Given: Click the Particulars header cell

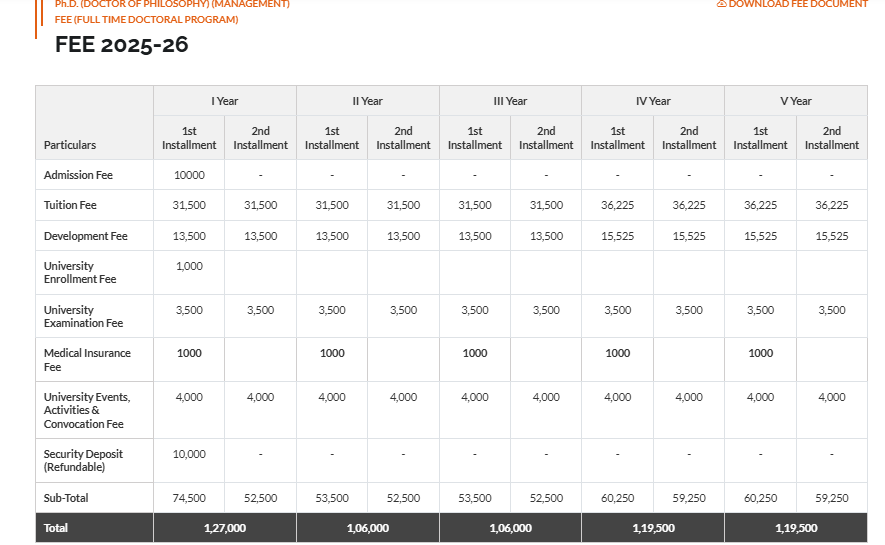Looking at the screenshot, I should tap(70, 145).
